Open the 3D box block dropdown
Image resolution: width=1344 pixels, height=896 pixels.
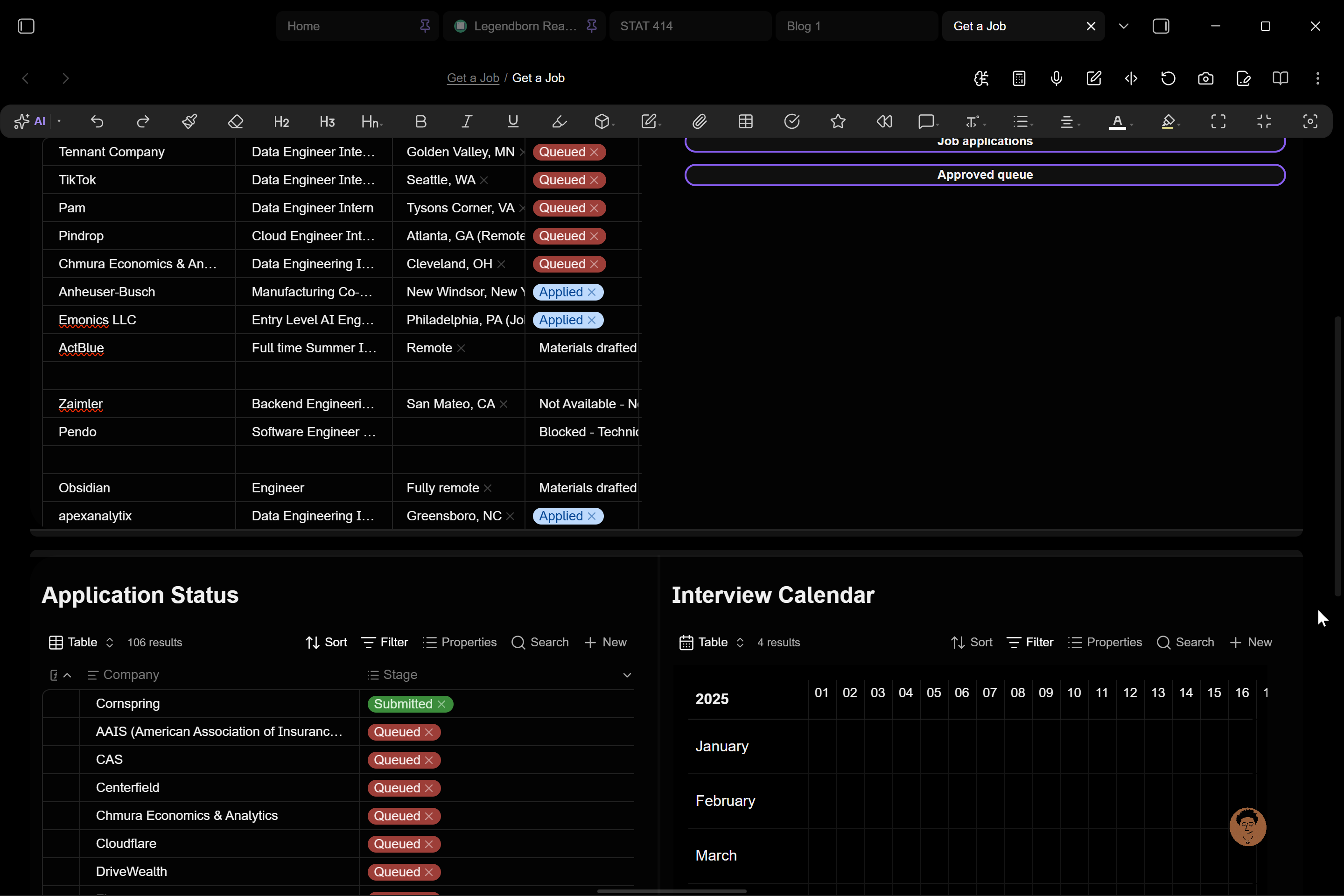coord(604,121)
